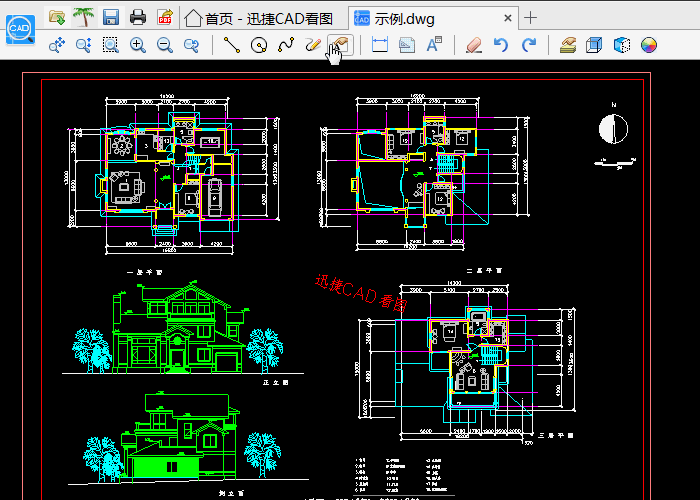The height and width of the screenshot is (500, 700).
Task: Export drawing using the PDF icon
Action: pos(164,17)
